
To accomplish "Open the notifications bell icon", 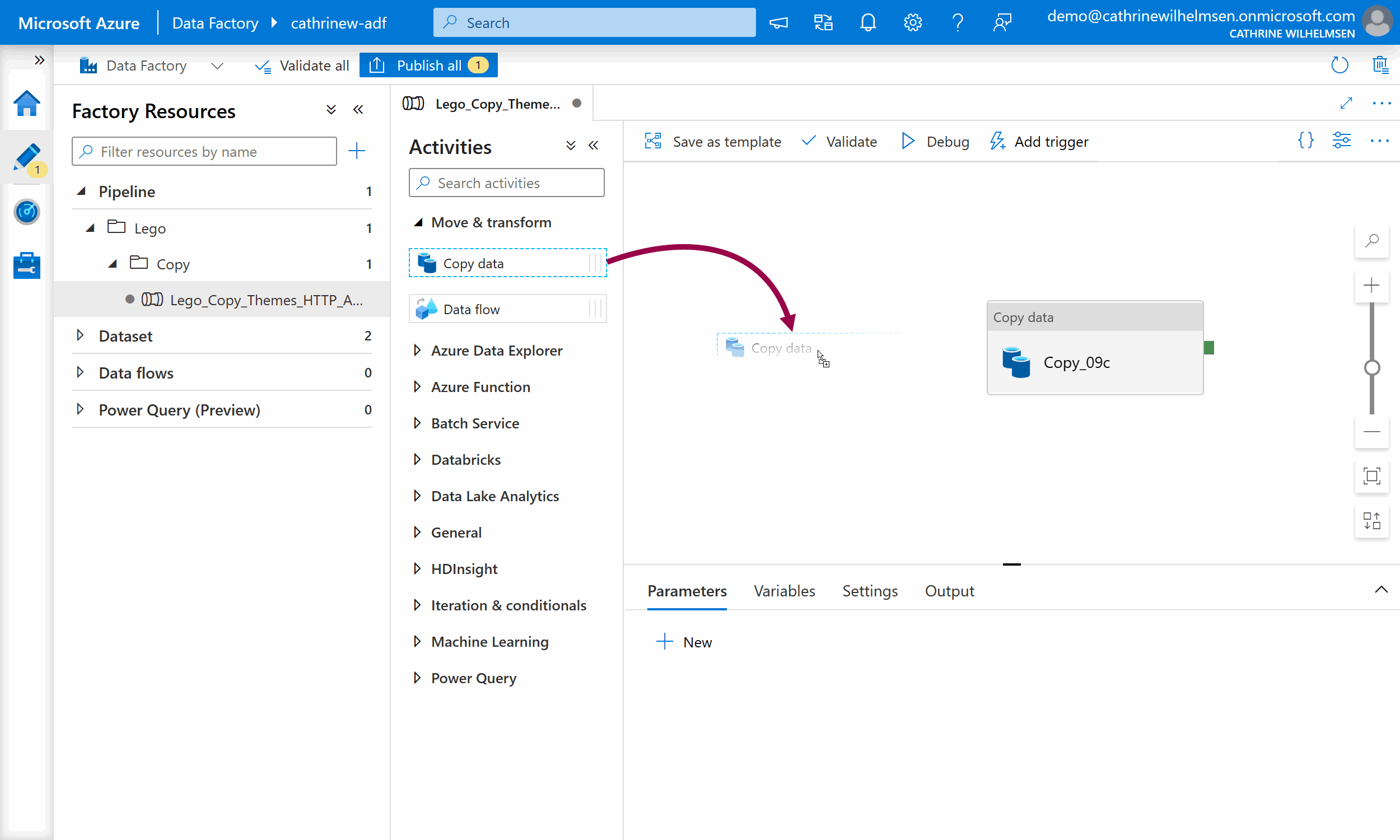I will (x=867, y=22).
